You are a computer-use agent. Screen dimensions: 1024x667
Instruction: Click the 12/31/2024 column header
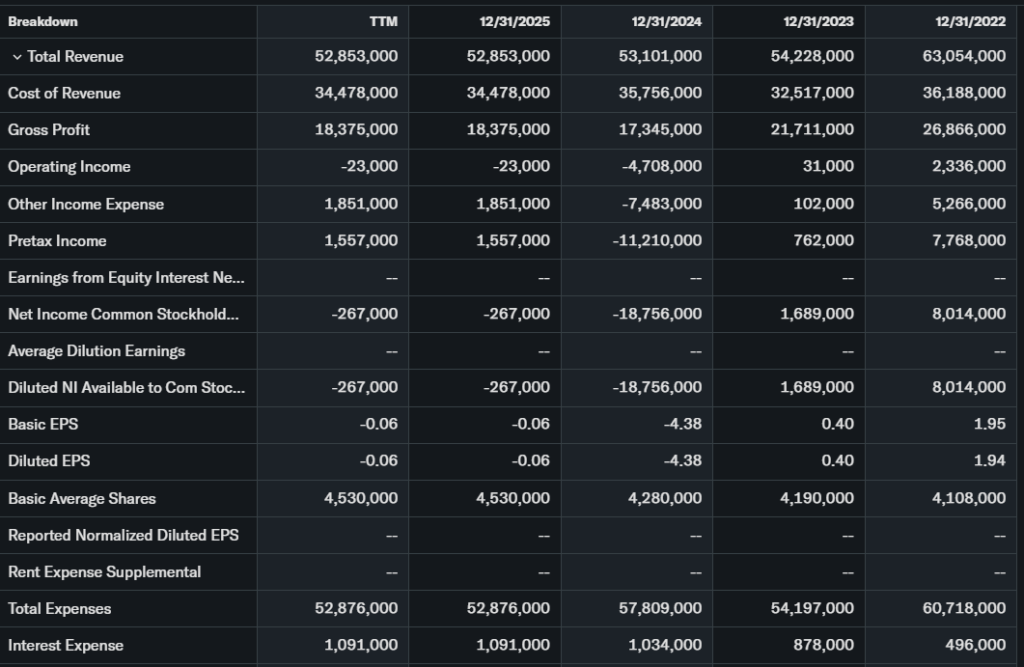pos(668,21)
